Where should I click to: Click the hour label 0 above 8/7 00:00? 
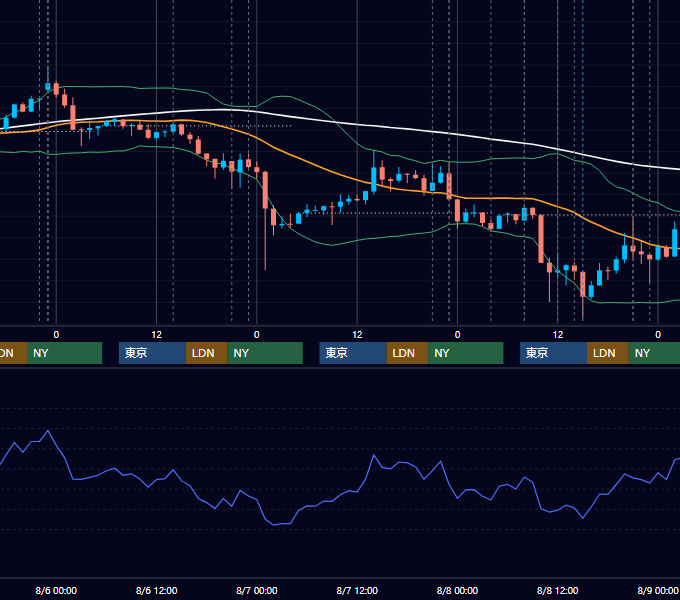pos(257,335)
